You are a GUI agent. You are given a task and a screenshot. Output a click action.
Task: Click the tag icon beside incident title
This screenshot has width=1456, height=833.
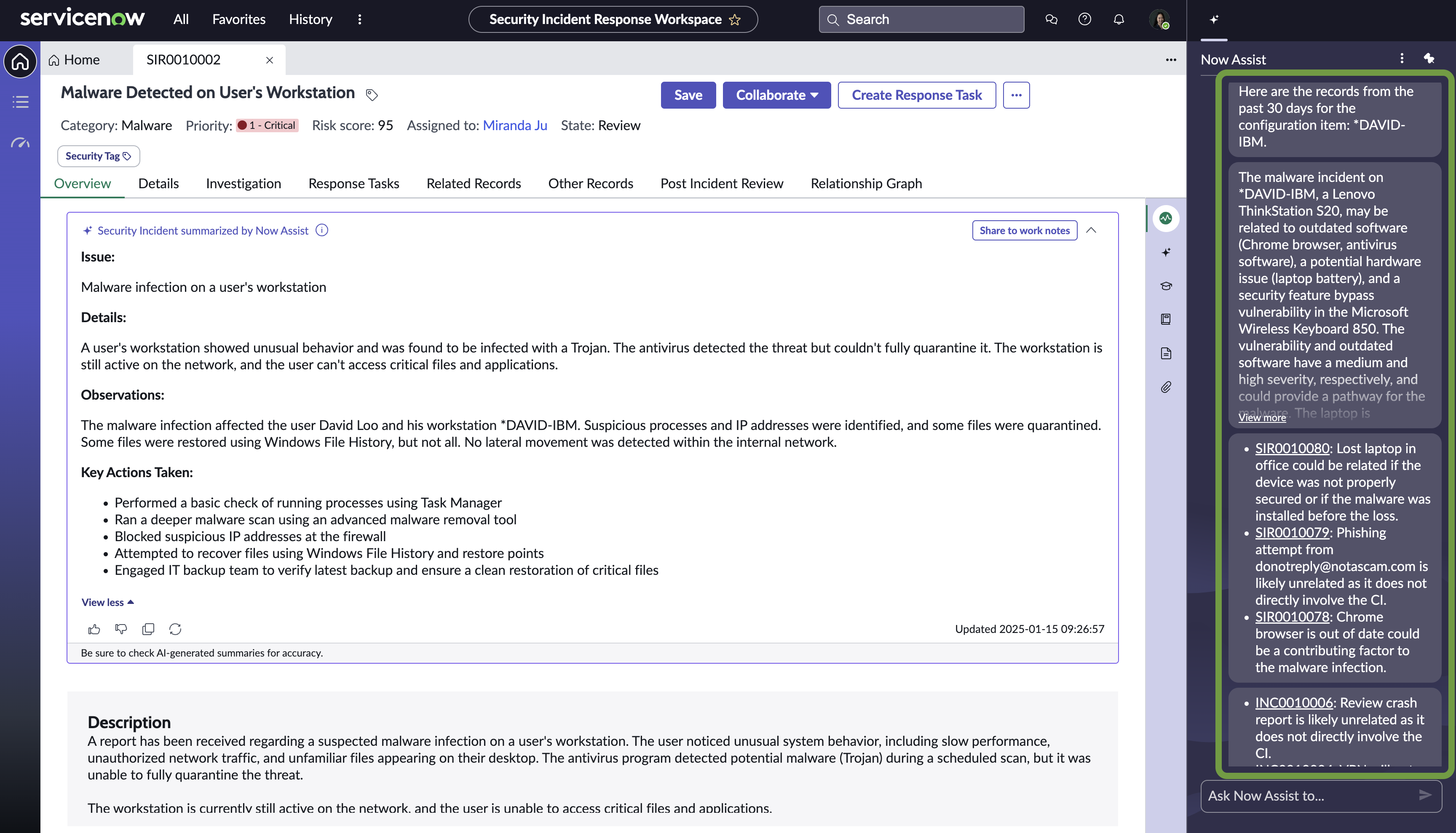(372, 94)
